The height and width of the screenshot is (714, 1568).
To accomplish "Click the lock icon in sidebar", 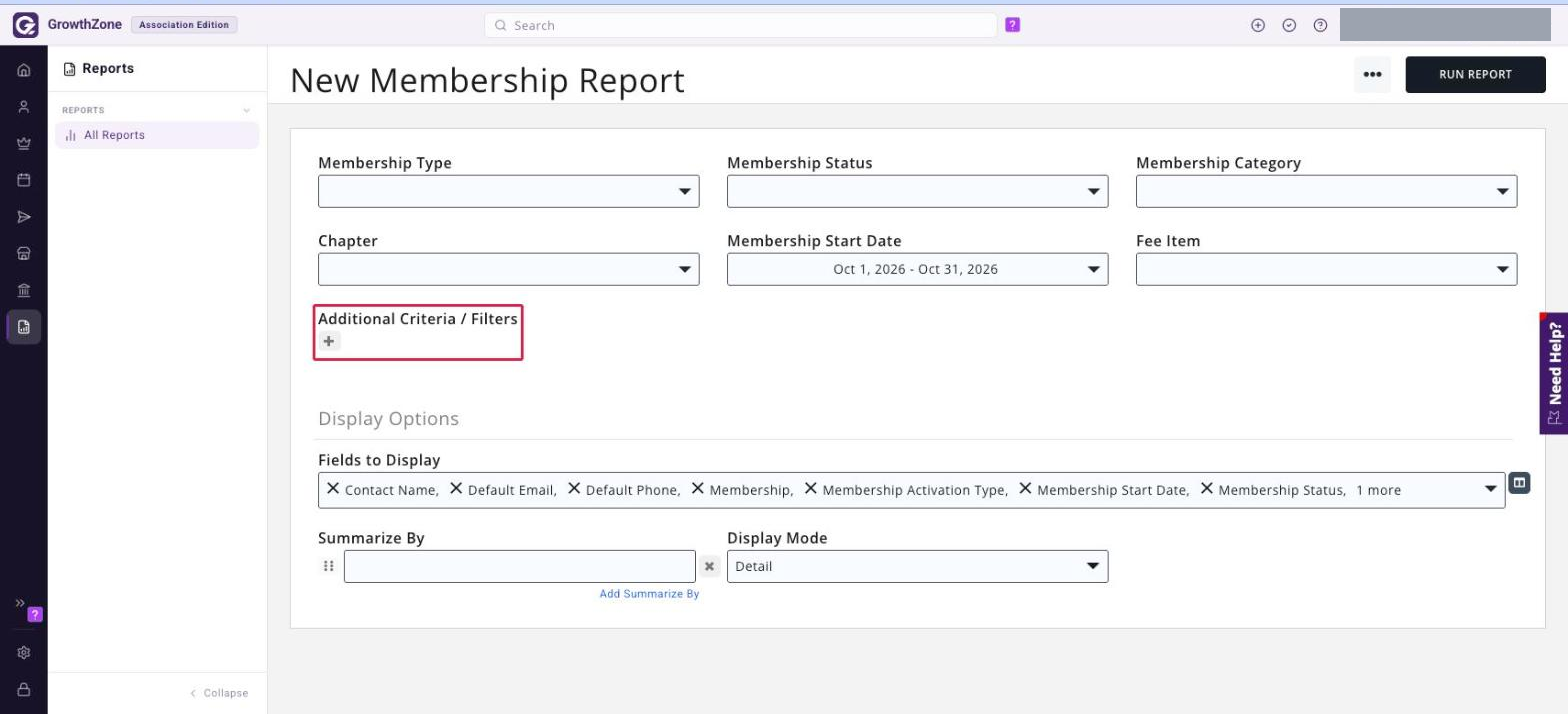I will (x=24, y=690).
